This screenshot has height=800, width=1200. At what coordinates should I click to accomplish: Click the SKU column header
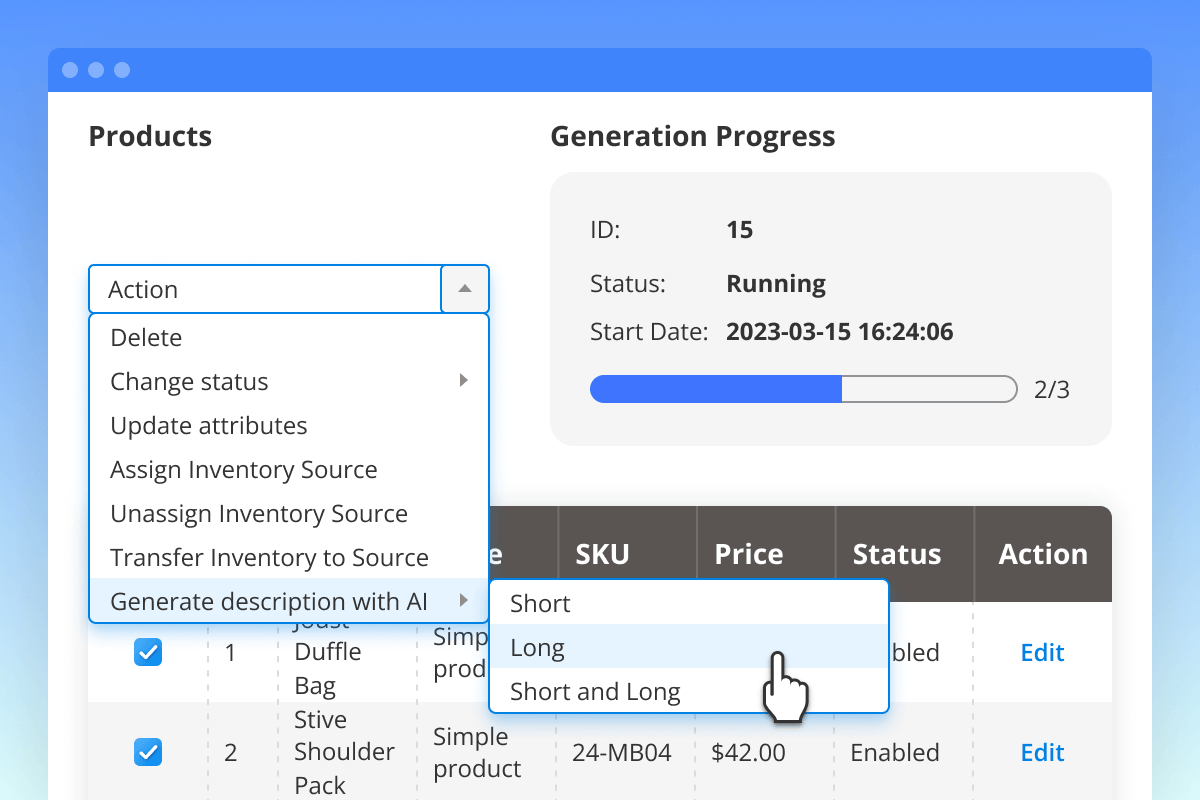602,554
